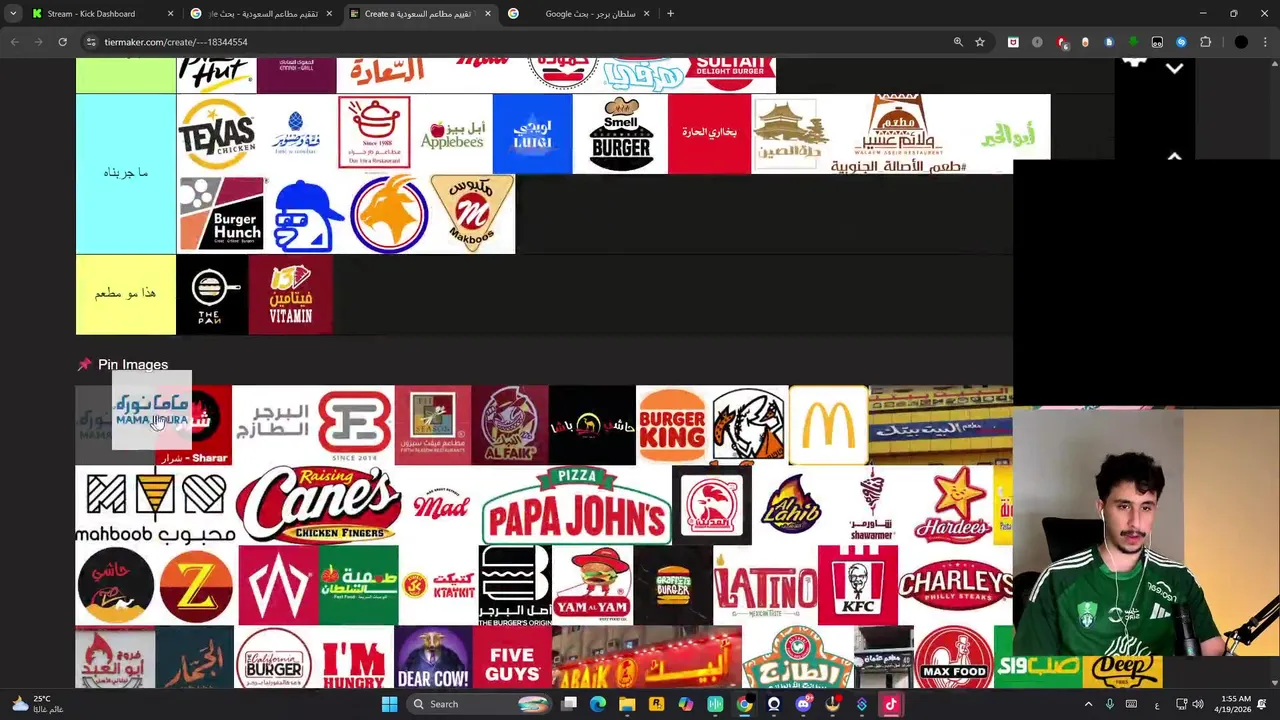Open the volume control in system tray
Viewport: 1280px width, 720px height.
click(1198, 704)
